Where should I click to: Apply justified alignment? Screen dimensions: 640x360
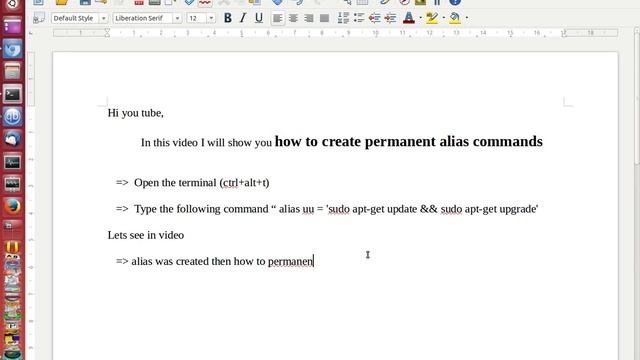[324, 18]
